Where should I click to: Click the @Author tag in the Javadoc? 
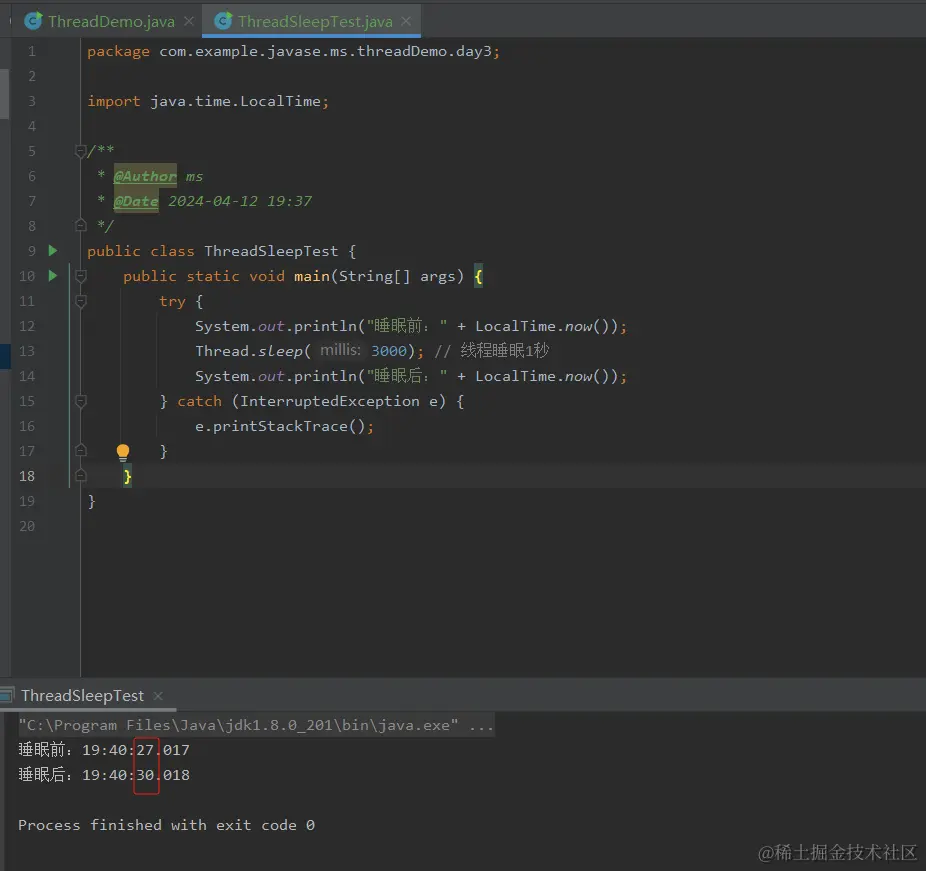145,176
